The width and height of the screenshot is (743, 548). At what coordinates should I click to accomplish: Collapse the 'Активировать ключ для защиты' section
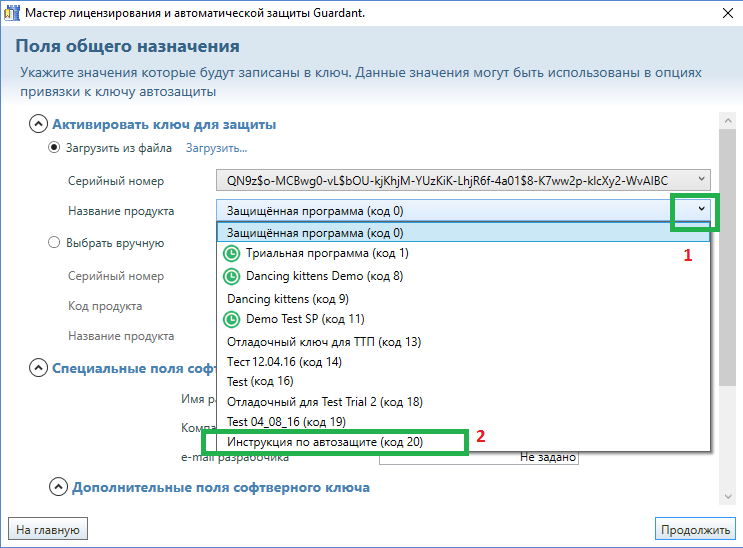pyautogui.click(x=38, y=124)
